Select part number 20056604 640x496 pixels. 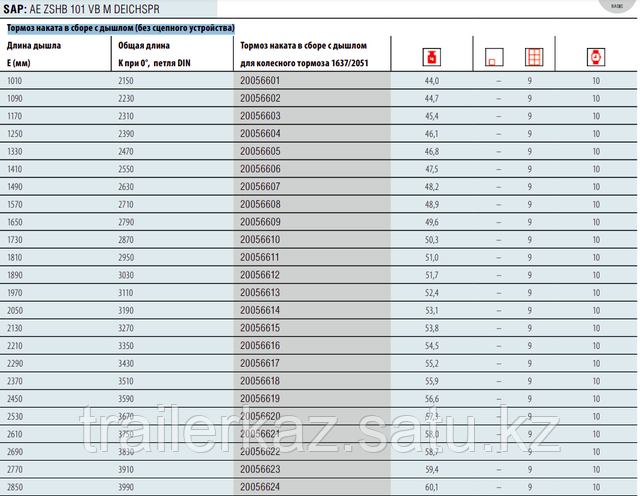click(260, 134)
